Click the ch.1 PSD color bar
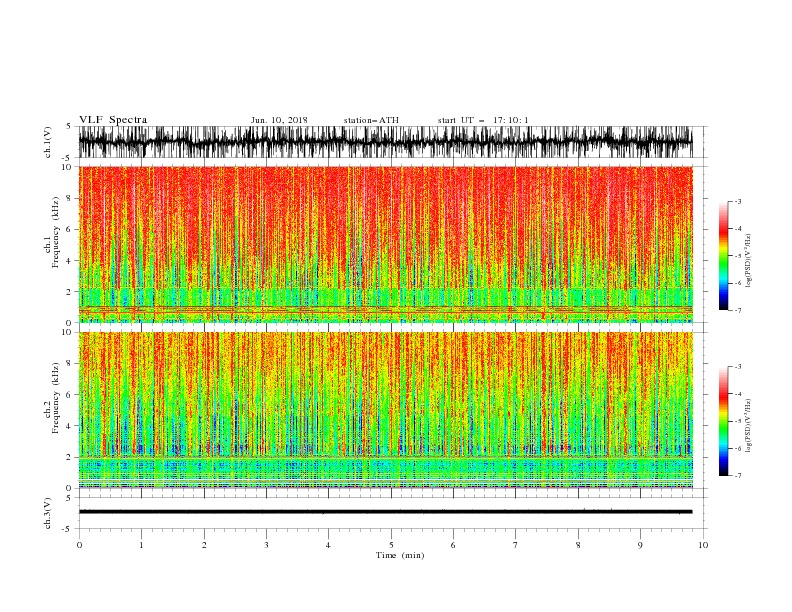The width and height of the screenshot is (792, 612). [723, 256]
